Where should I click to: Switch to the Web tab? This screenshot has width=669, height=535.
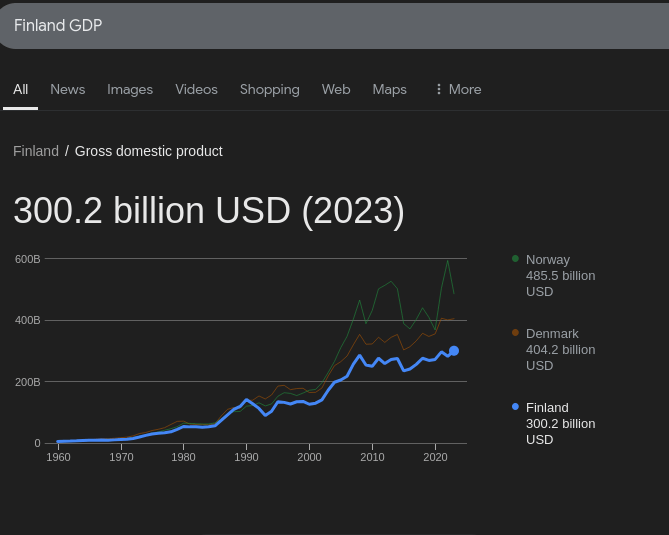pos(336,90)
